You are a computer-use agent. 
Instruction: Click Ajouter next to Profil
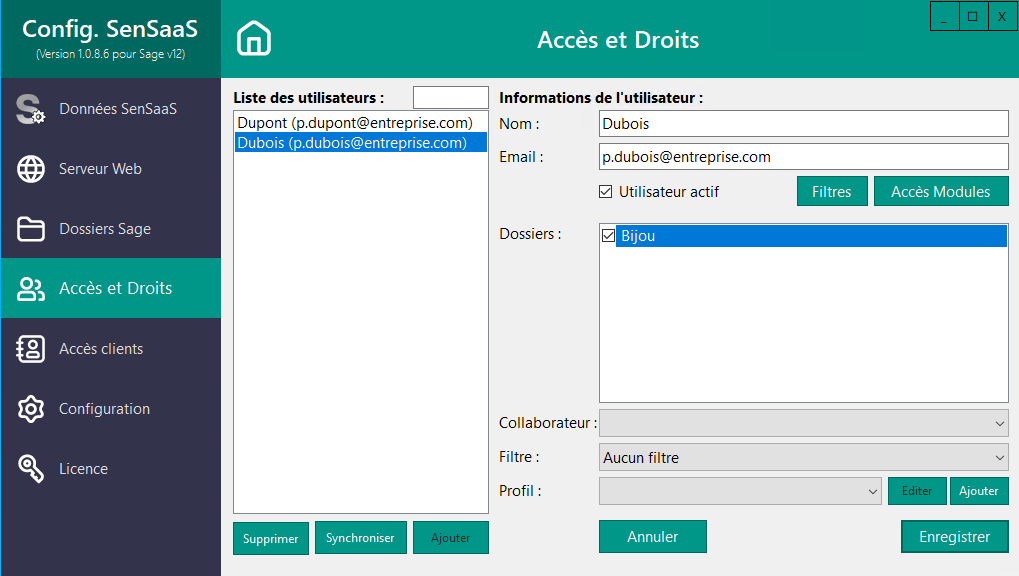tap(979, 491)
